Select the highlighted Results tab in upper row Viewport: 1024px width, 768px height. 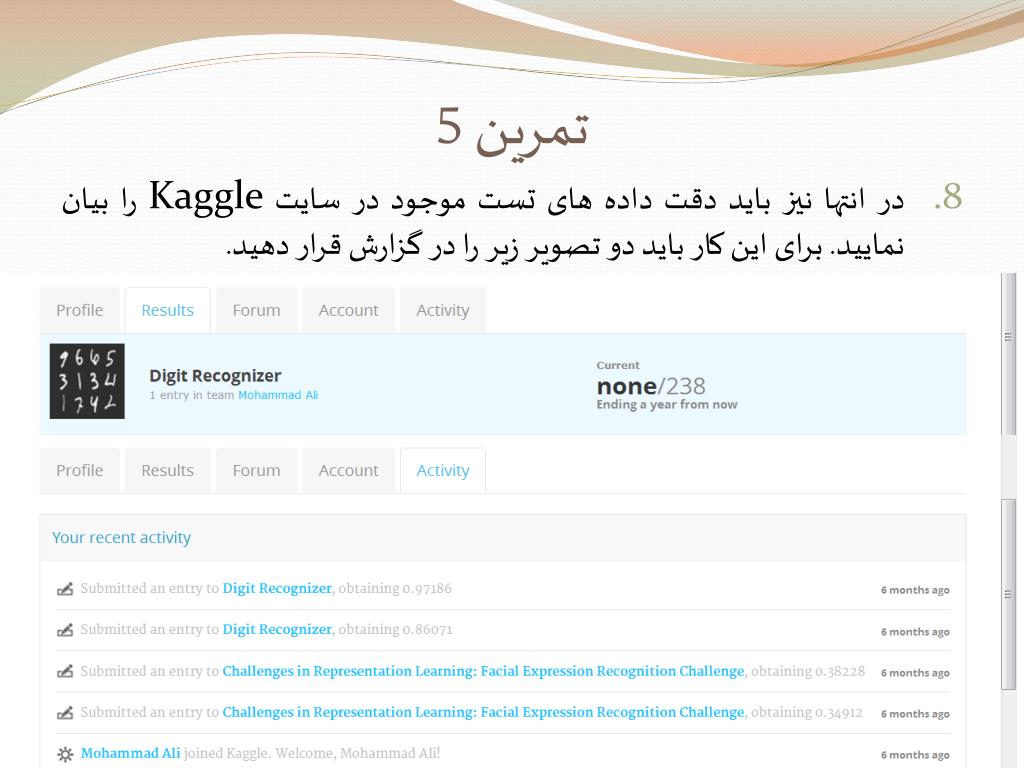(x=168, y=310)
